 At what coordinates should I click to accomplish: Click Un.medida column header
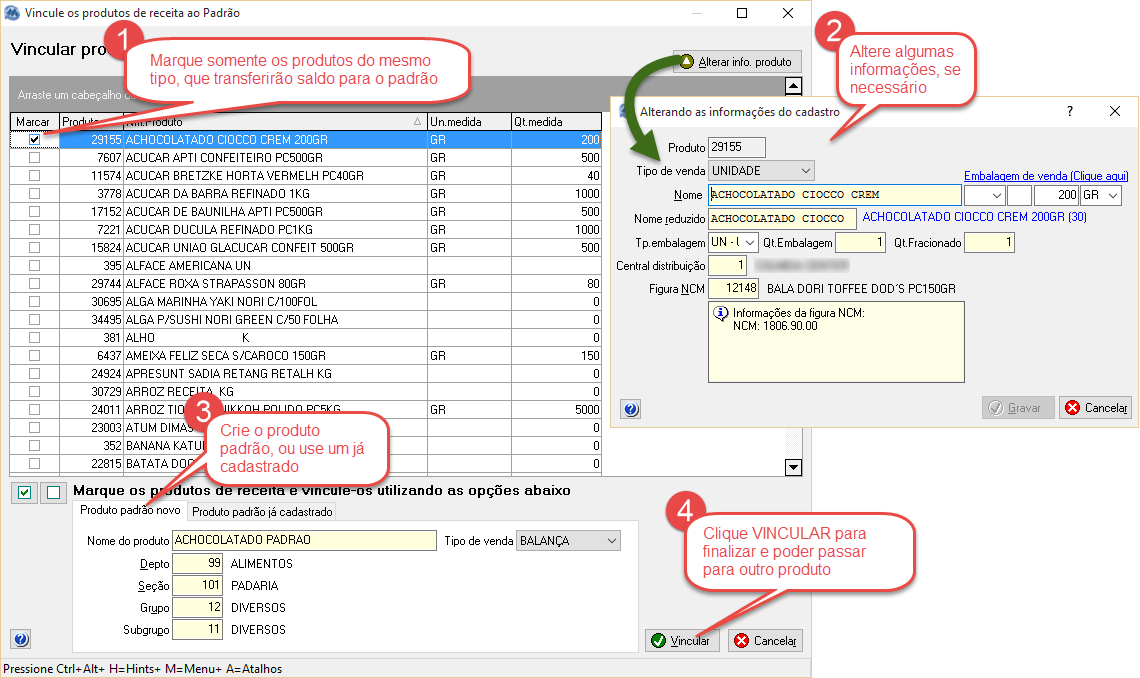click(x=470, y=121)
